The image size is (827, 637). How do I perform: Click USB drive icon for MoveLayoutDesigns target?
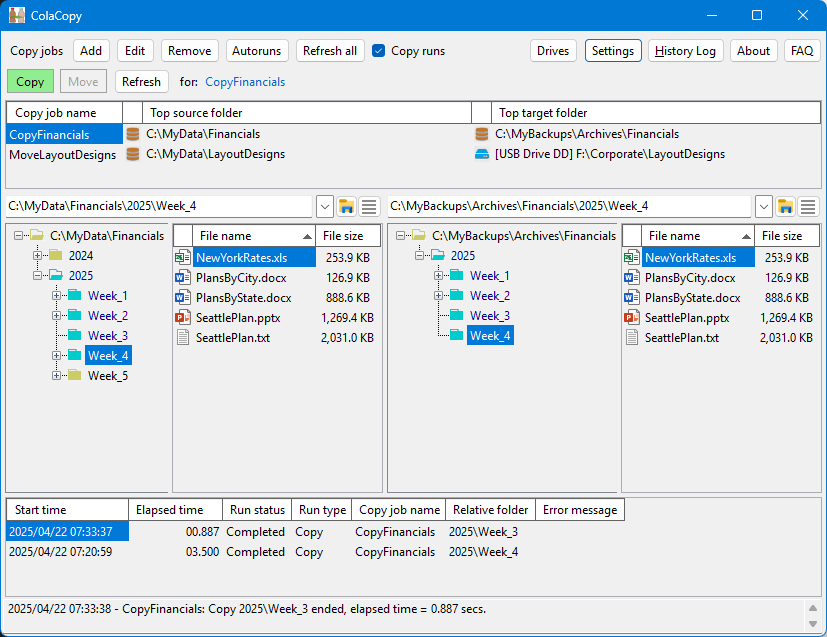[x=482, y=155]
